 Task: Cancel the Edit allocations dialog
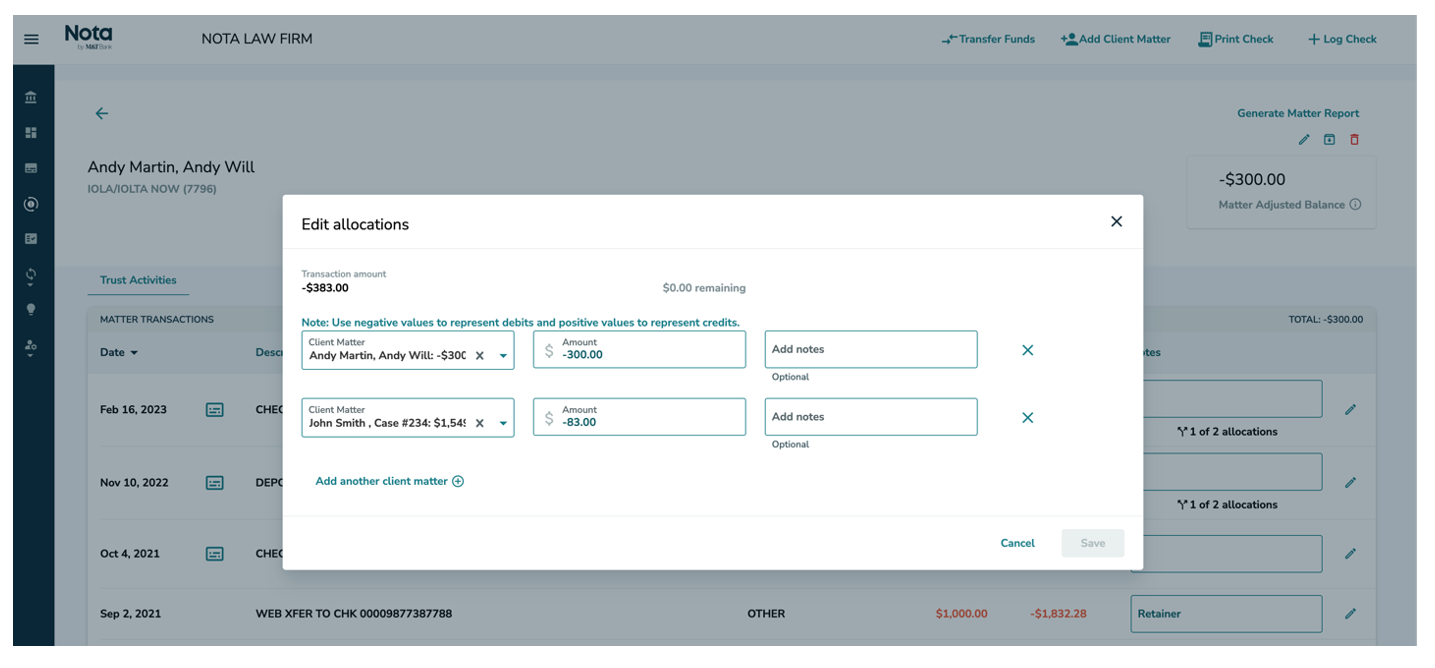click(x=1017, y=543)
